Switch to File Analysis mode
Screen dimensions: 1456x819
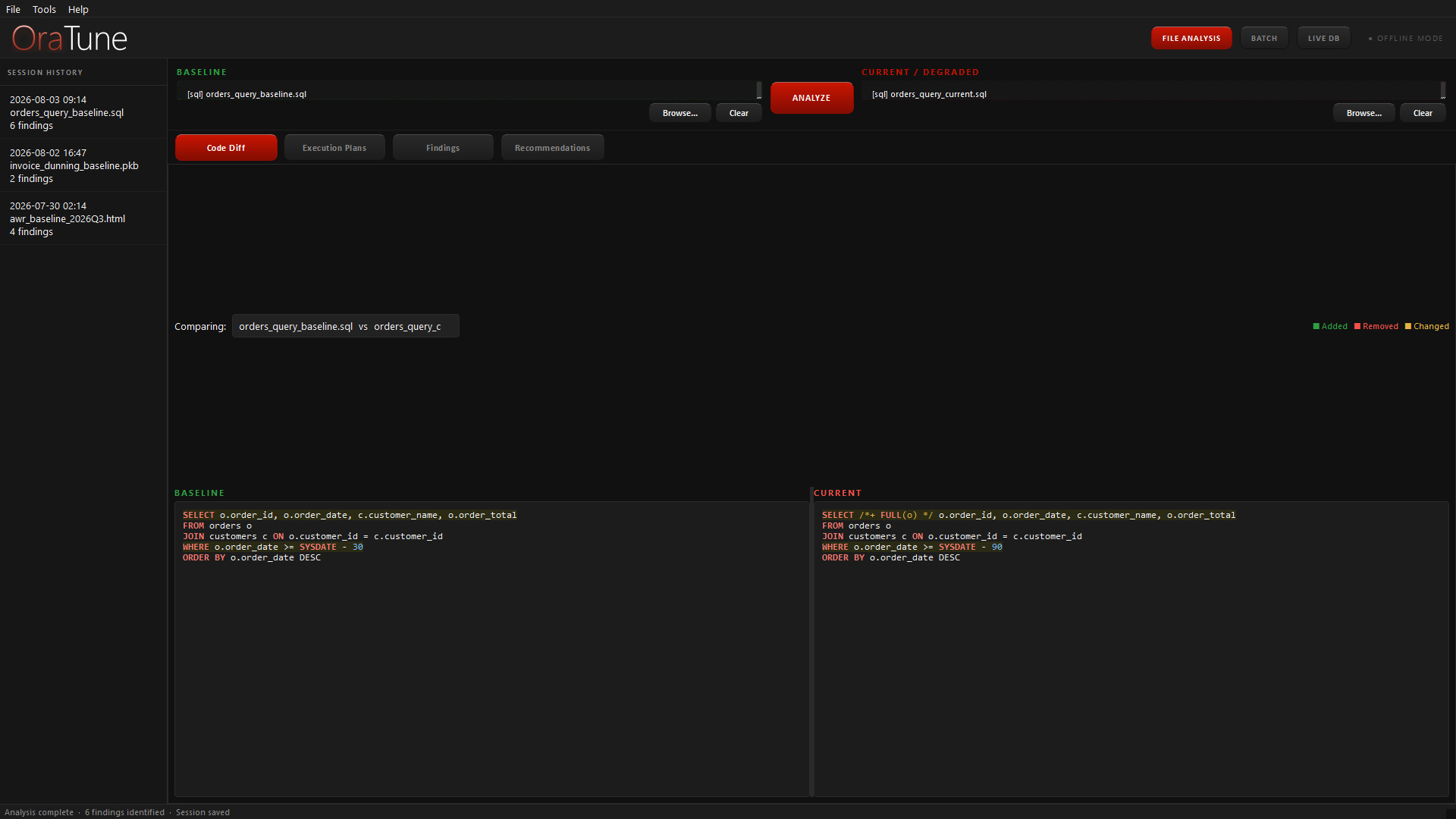(x=1191, y=38)
